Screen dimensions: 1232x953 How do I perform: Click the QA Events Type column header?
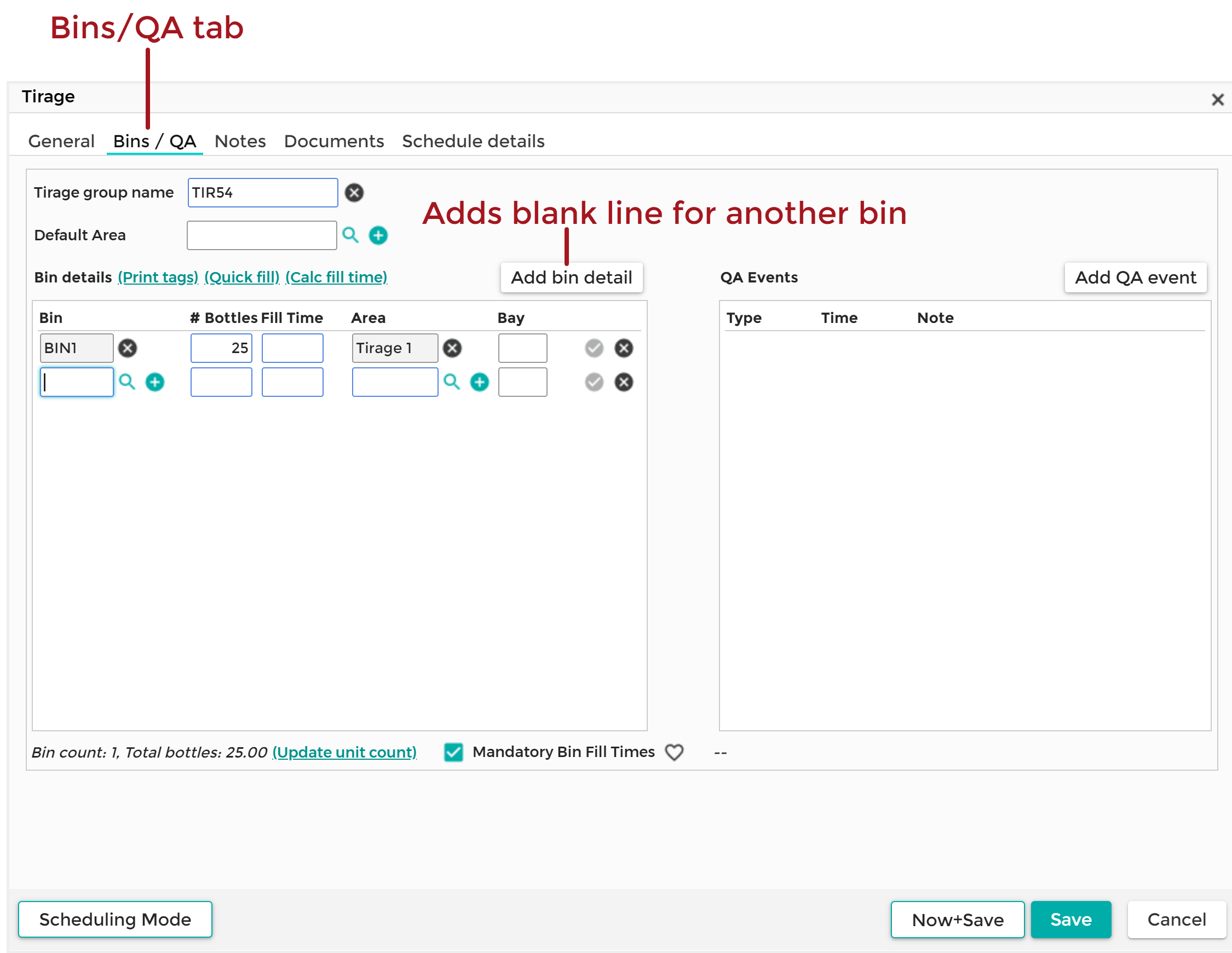744,318
